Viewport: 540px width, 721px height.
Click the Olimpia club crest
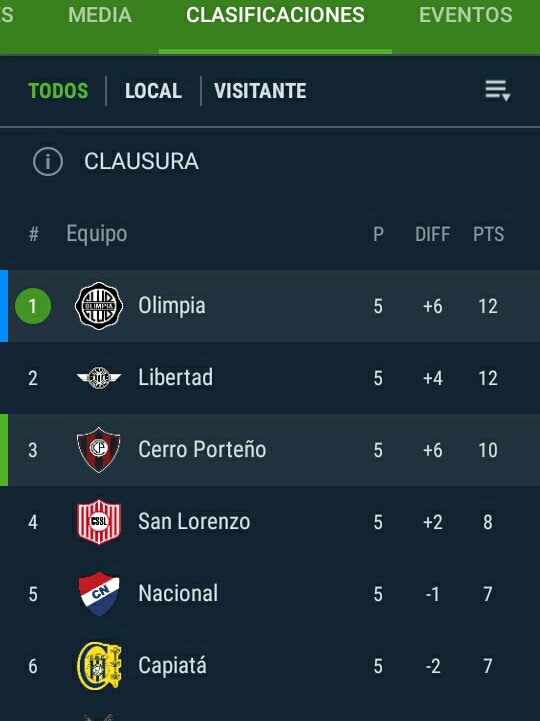[x=99, y=306]
